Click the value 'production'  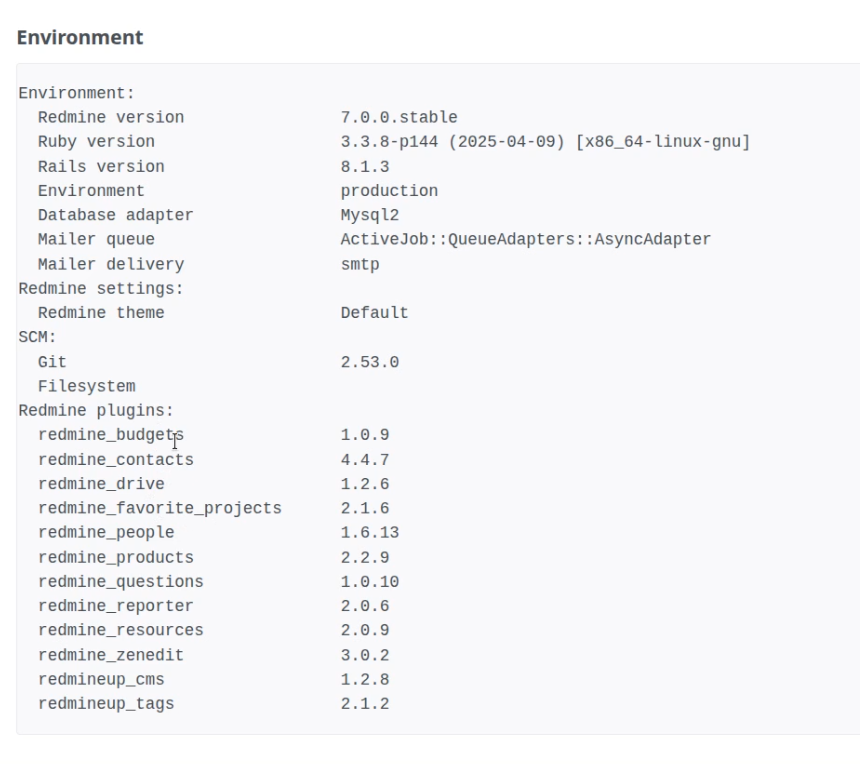click(389, 190)
